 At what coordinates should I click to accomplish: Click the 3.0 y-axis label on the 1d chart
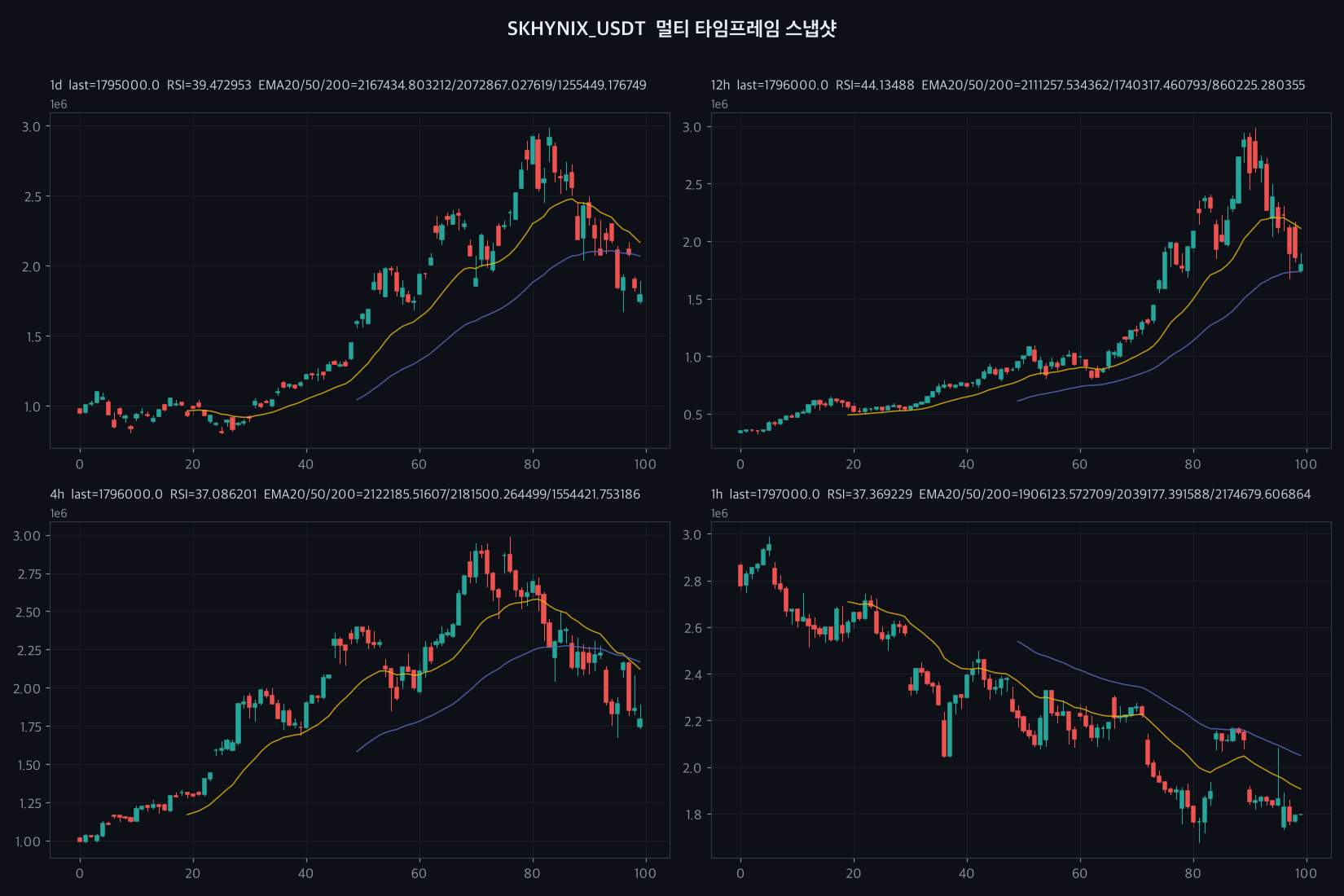31,127
